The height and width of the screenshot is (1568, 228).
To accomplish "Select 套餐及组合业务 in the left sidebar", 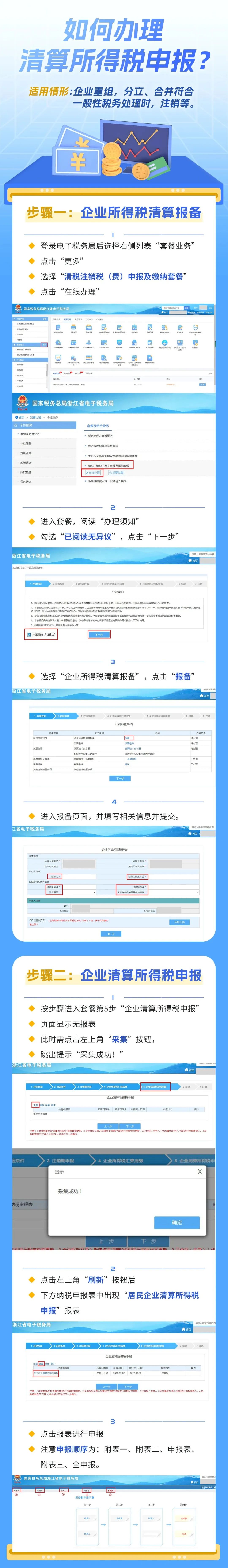I will point(30,434).
